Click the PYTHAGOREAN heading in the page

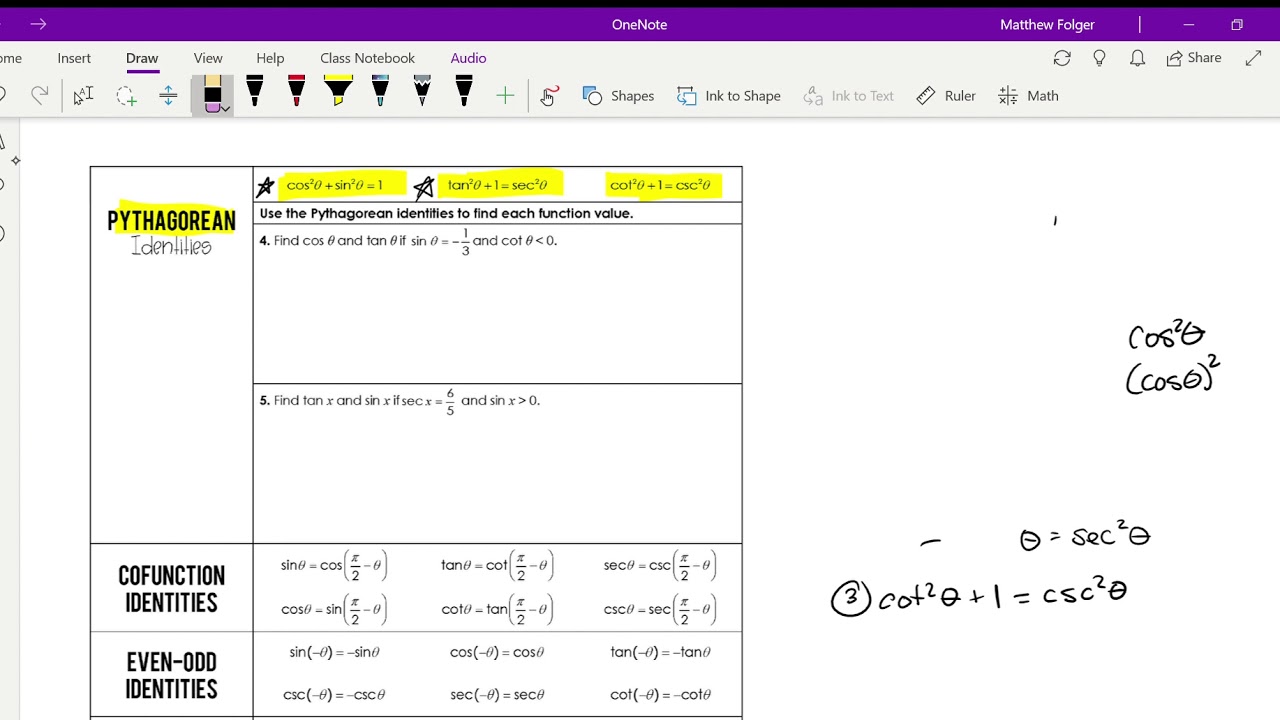[x=171, y=221]
